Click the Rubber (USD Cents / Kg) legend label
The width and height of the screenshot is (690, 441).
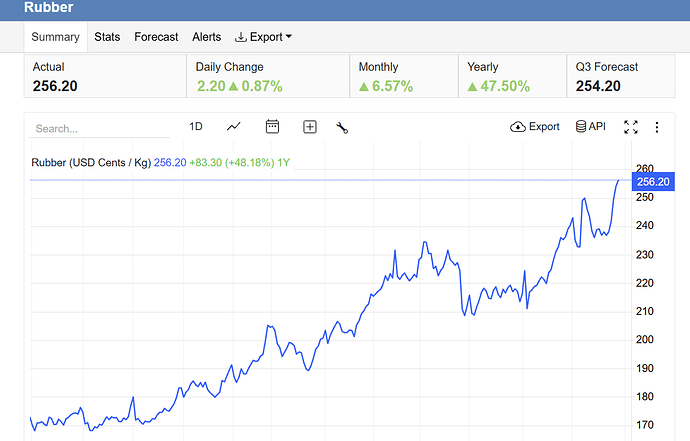pyautogui.click(x=91, y=163)
